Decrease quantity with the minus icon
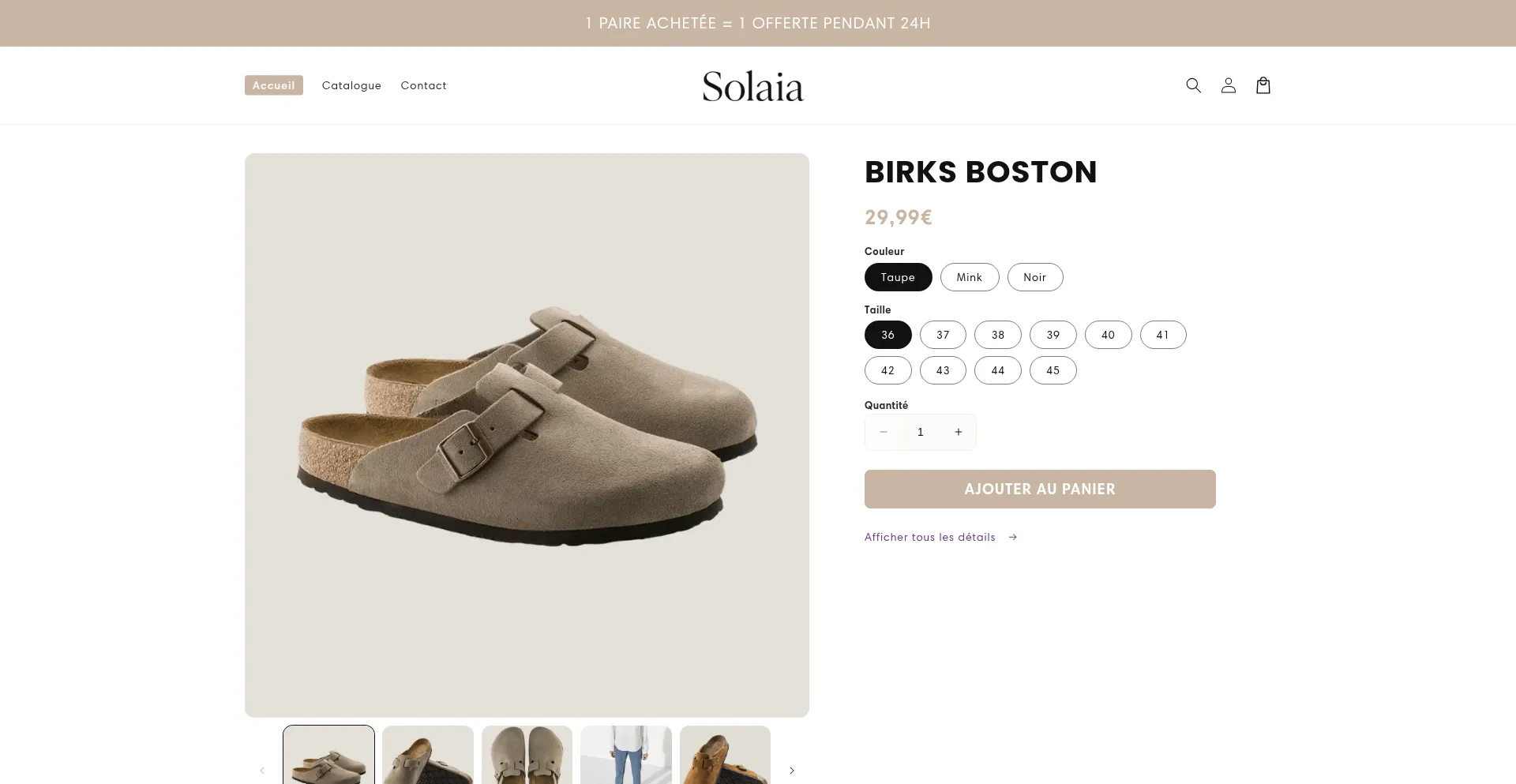The height and width of the screenshot is (784, 1516). [883, 432]
